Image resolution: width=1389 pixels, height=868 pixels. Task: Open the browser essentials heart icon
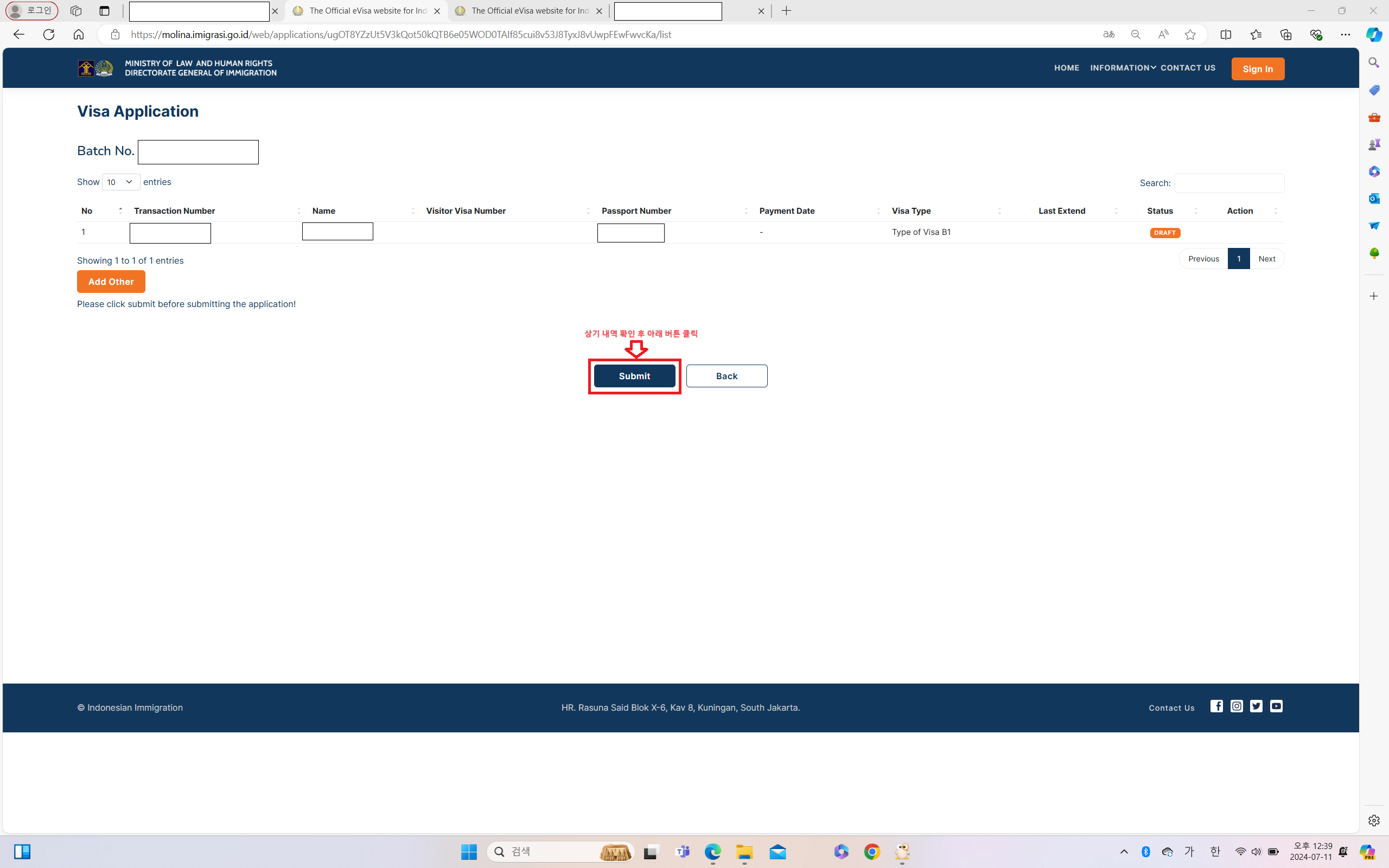click(1316, 34)
